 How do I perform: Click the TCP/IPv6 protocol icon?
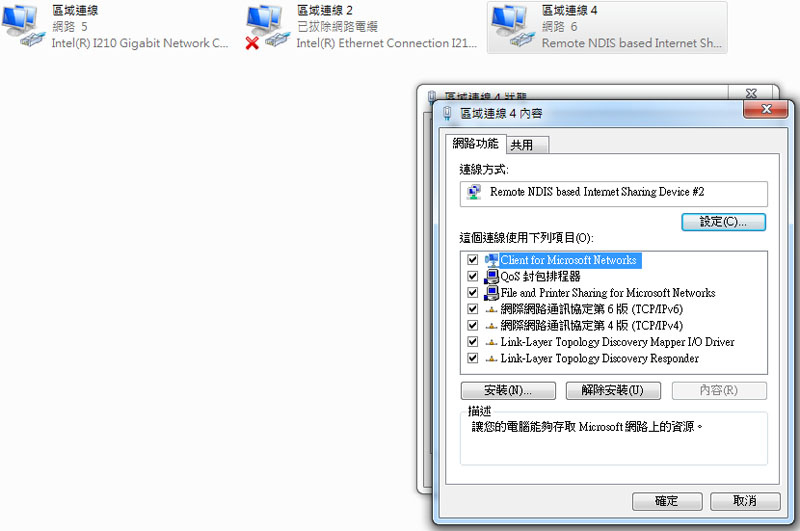tap(491, 310)
